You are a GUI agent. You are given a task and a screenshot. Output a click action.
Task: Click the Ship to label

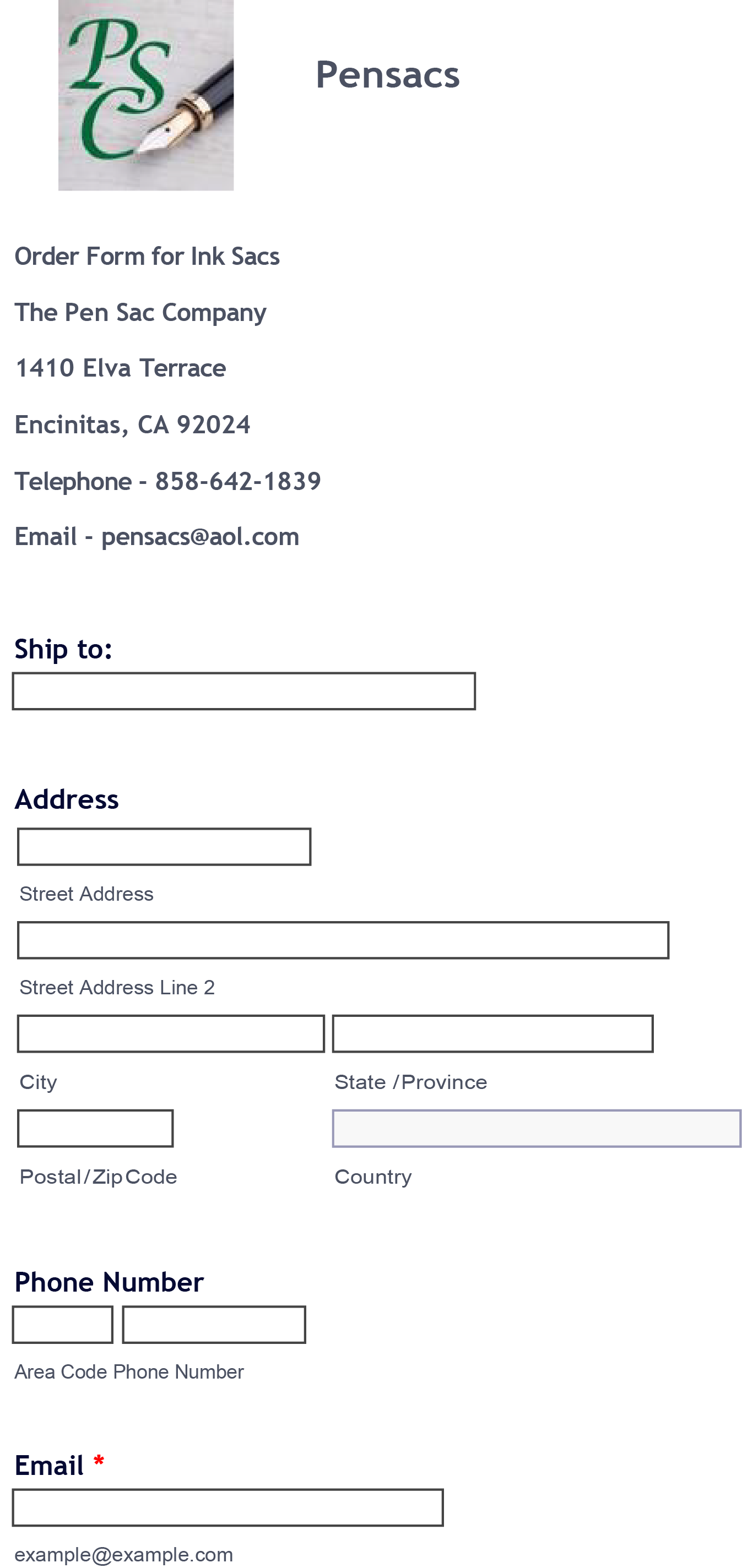pos(63,649)
